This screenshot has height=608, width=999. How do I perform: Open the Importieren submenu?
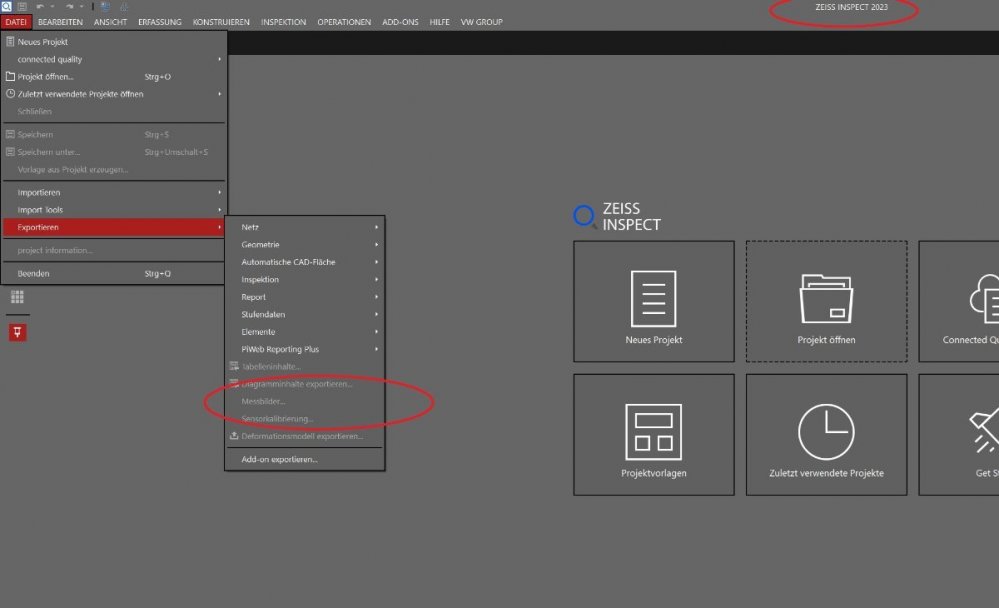coord(113,192)
